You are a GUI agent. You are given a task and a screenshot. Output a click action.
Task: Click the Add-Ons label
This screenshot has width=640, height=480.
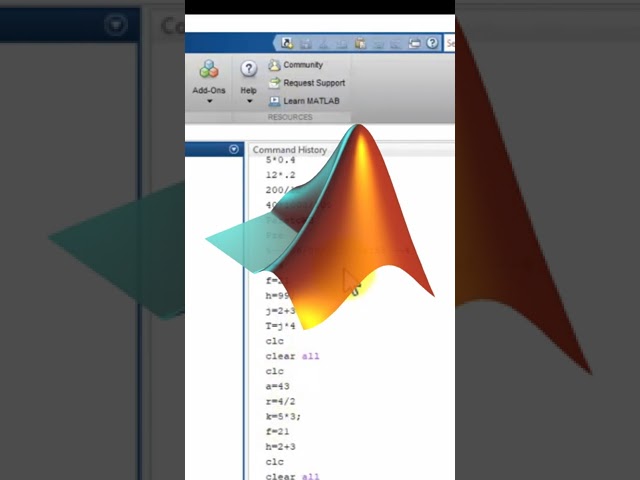click(209, 90)
